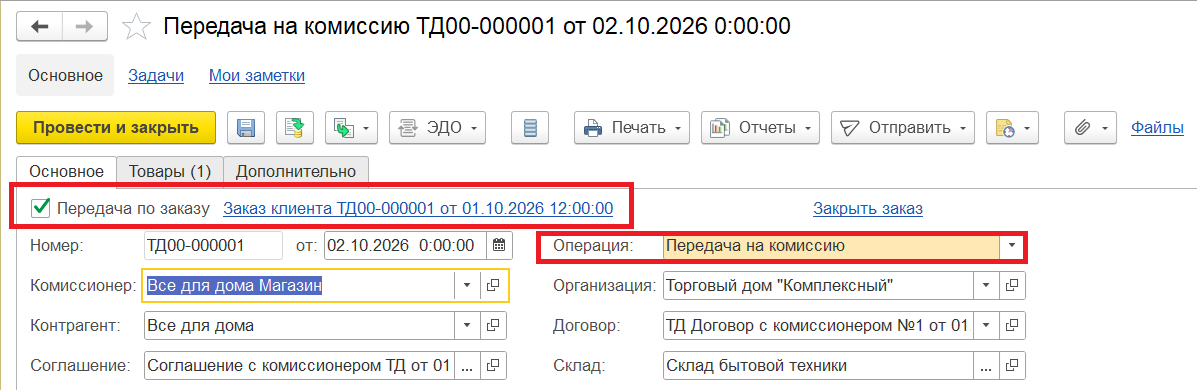The image size is (1197, 390).
Task: Click the Соглашение field
Action: coord(298,366)
